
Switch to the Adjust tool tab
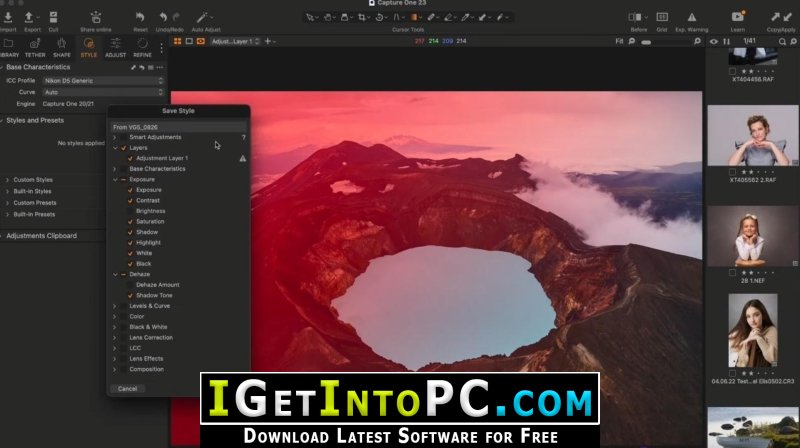[x=115, y=47]
